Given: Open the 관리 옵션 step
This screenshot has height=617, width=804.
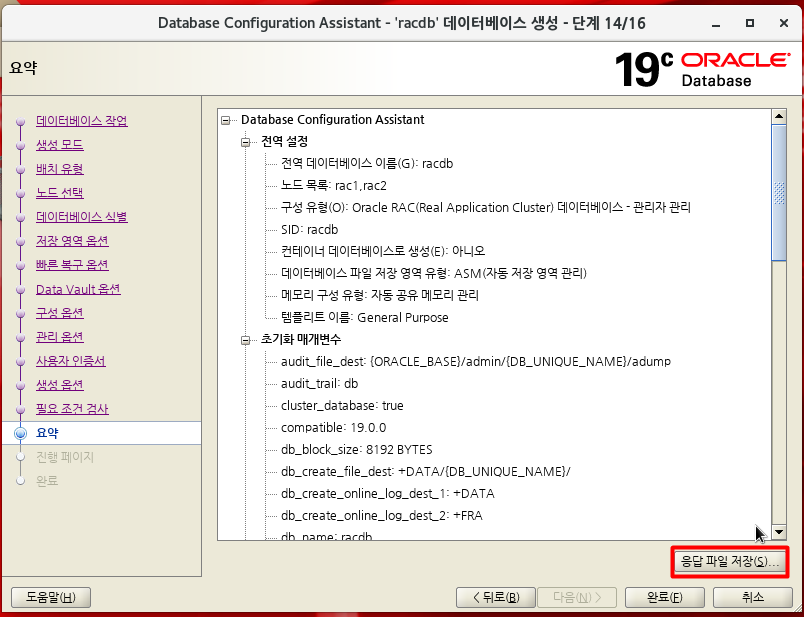Looking at the screenshot, I should [59, 336].
